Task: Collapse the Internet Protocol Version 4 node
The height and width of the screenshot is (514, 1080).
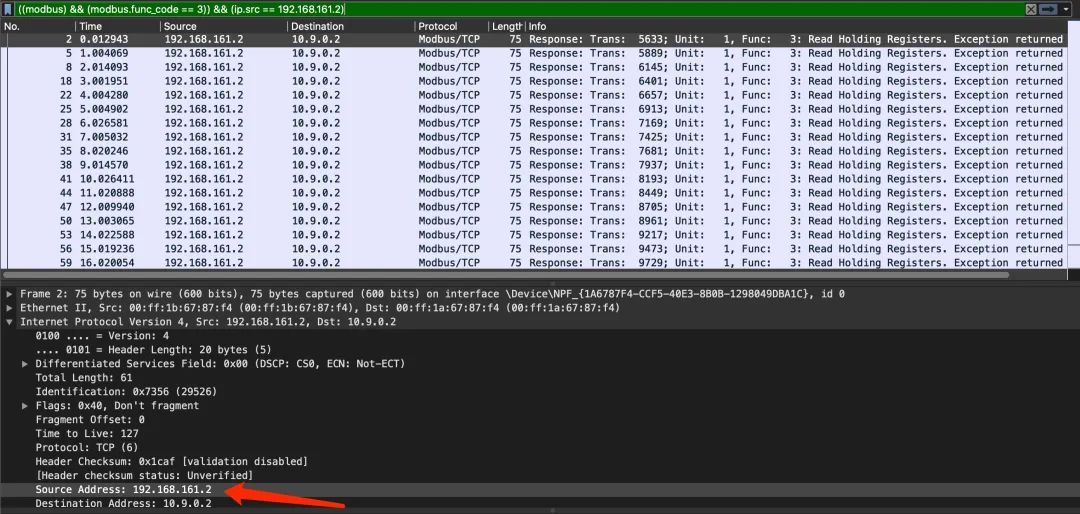Action: click(10, 322)
